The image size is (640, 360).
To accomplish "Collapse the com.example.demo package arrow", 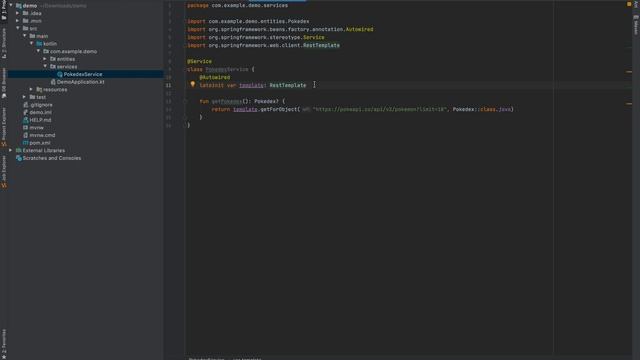I will pos(38,51).
